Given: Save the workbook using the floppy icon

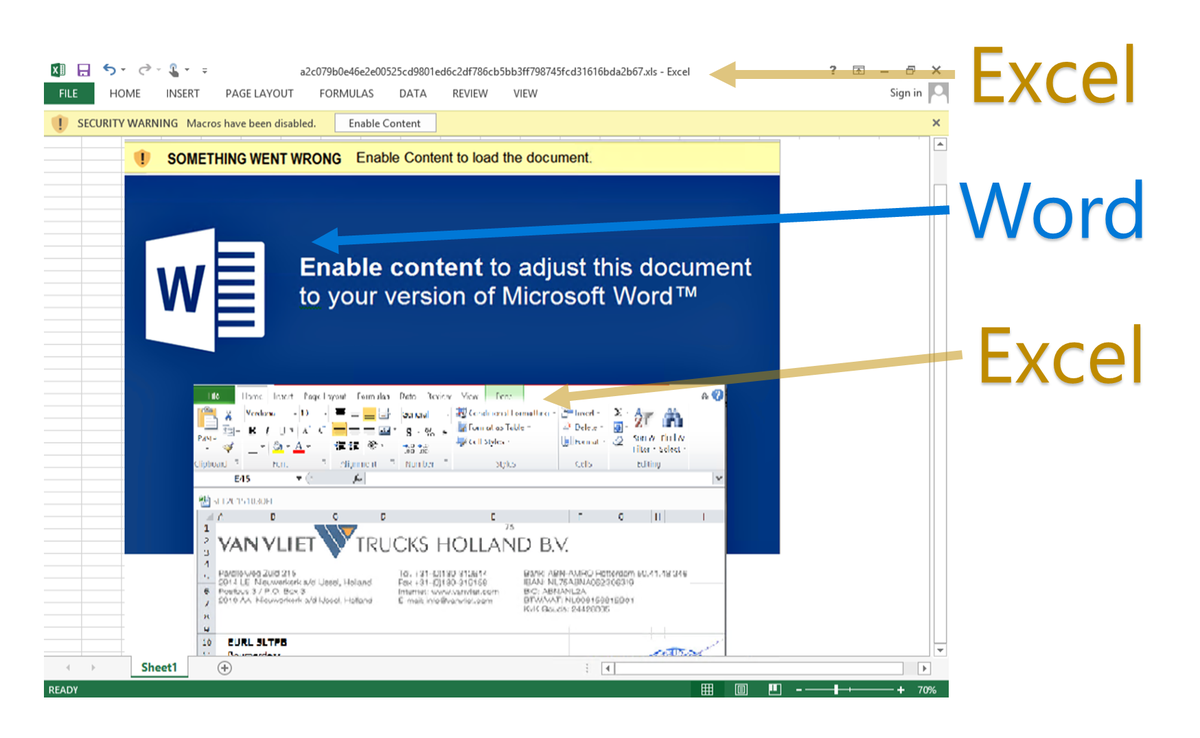Looking at the screenshot, I should 84,70.
